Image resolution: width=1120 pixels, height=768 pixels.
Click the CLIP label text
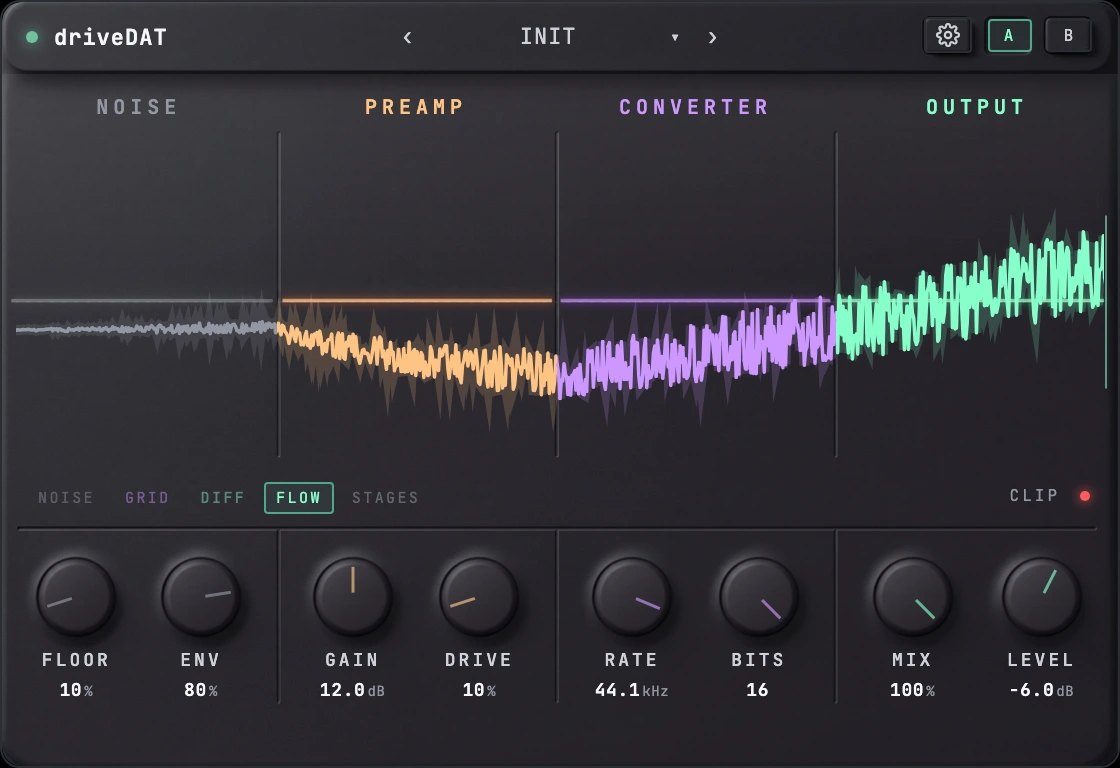(1034, 496)
